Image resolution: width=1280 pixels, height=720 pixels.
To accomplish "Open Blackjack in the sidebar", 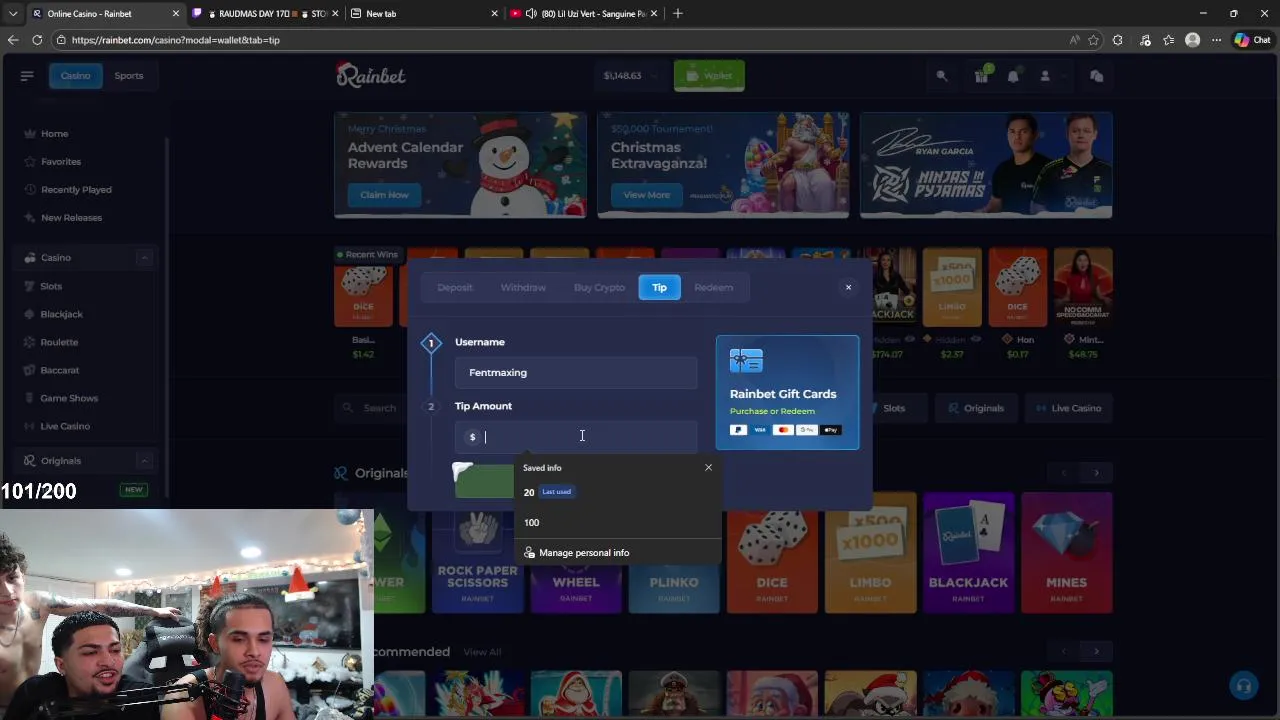I will [62, 314].
